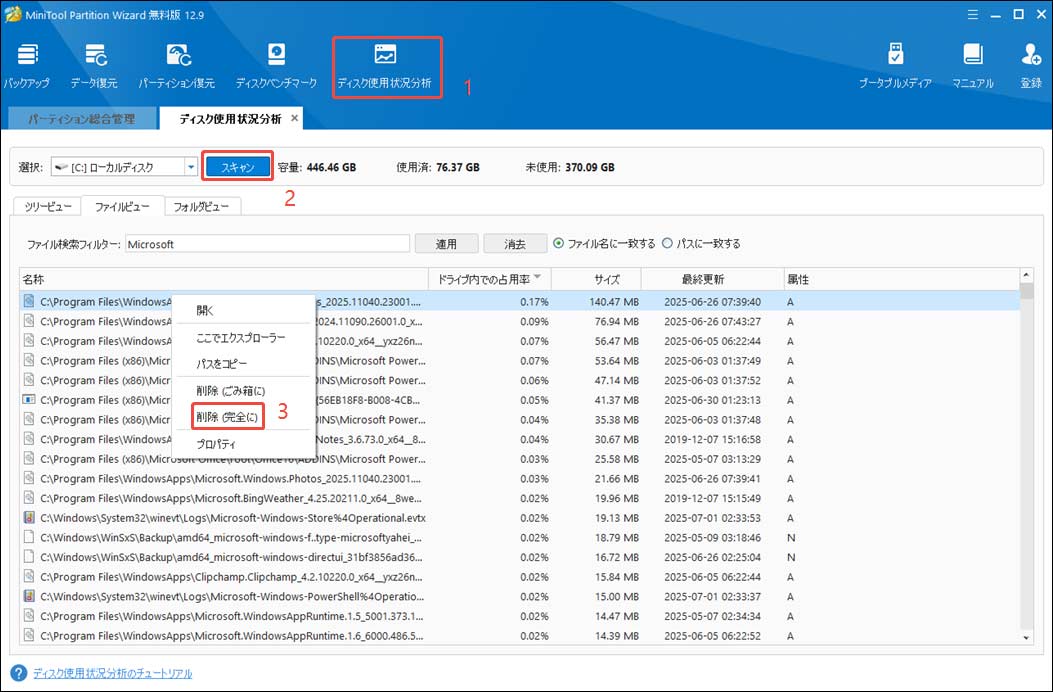Sort by 名称 column header
Image resolution: width=1053 pixels, height=692 pixels.
coord(224,279)
